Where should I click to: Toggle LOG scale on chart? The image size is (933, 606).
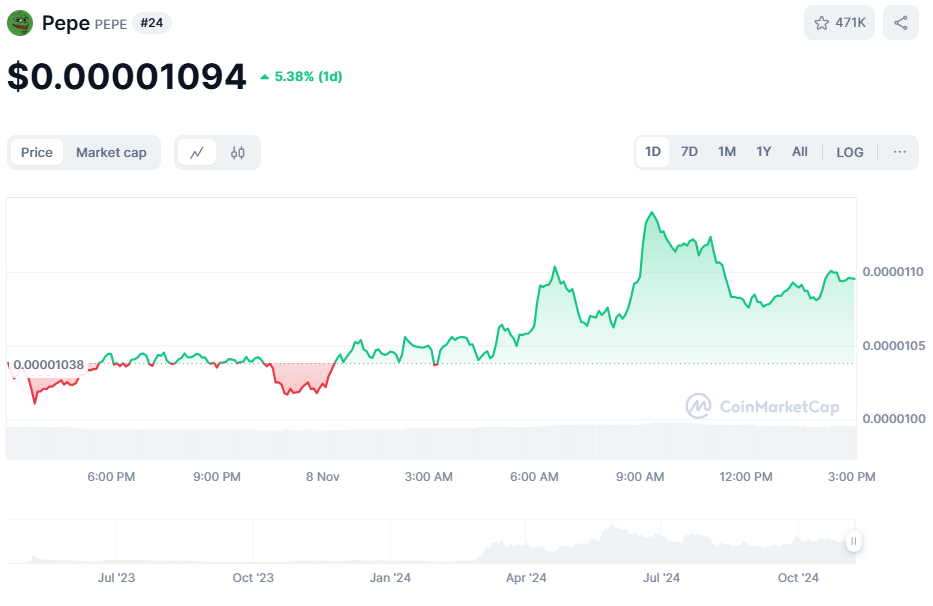[x=850, y=152]
